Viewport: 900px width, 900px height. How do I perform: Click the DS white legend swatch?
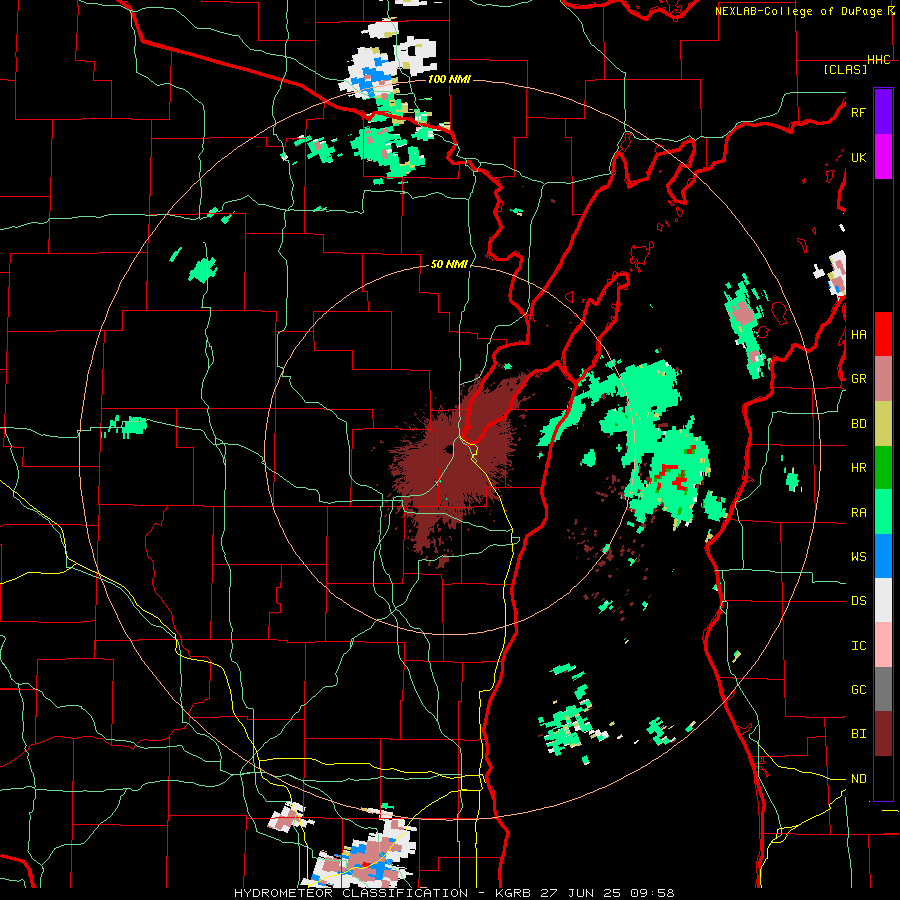click(x=883, y=600)
